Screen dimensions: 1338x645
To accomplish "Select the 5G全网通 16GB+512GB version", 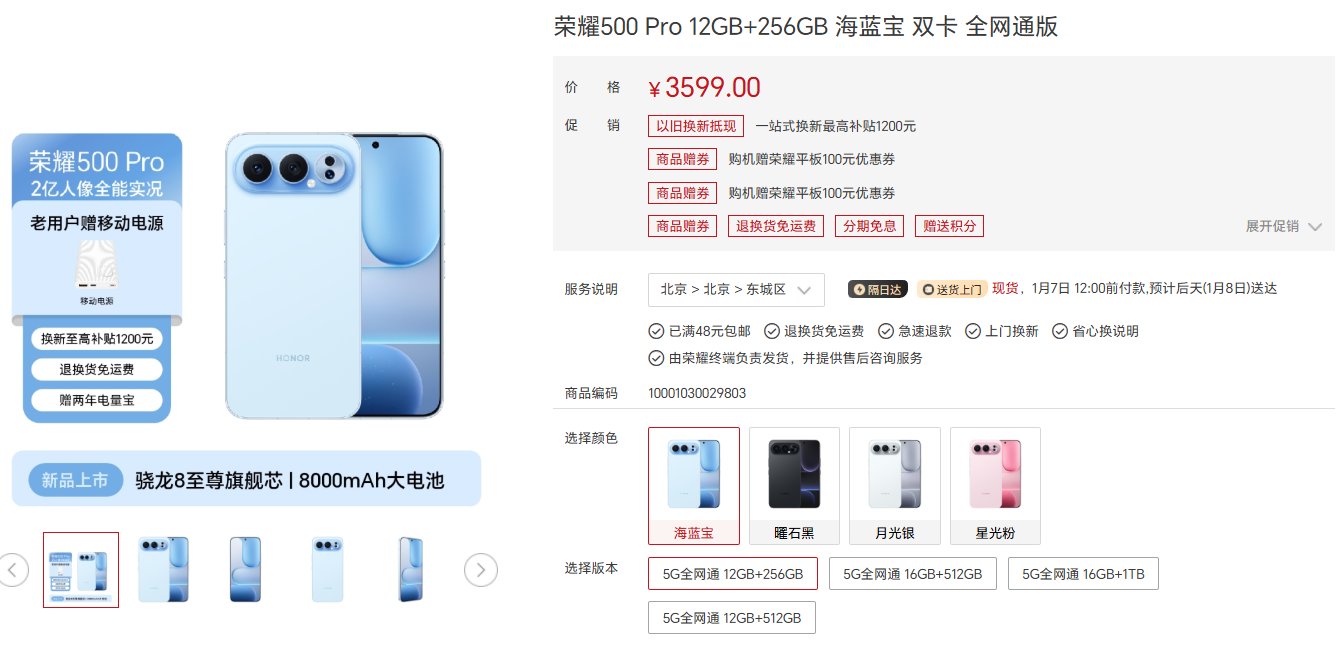I will 913,574.
